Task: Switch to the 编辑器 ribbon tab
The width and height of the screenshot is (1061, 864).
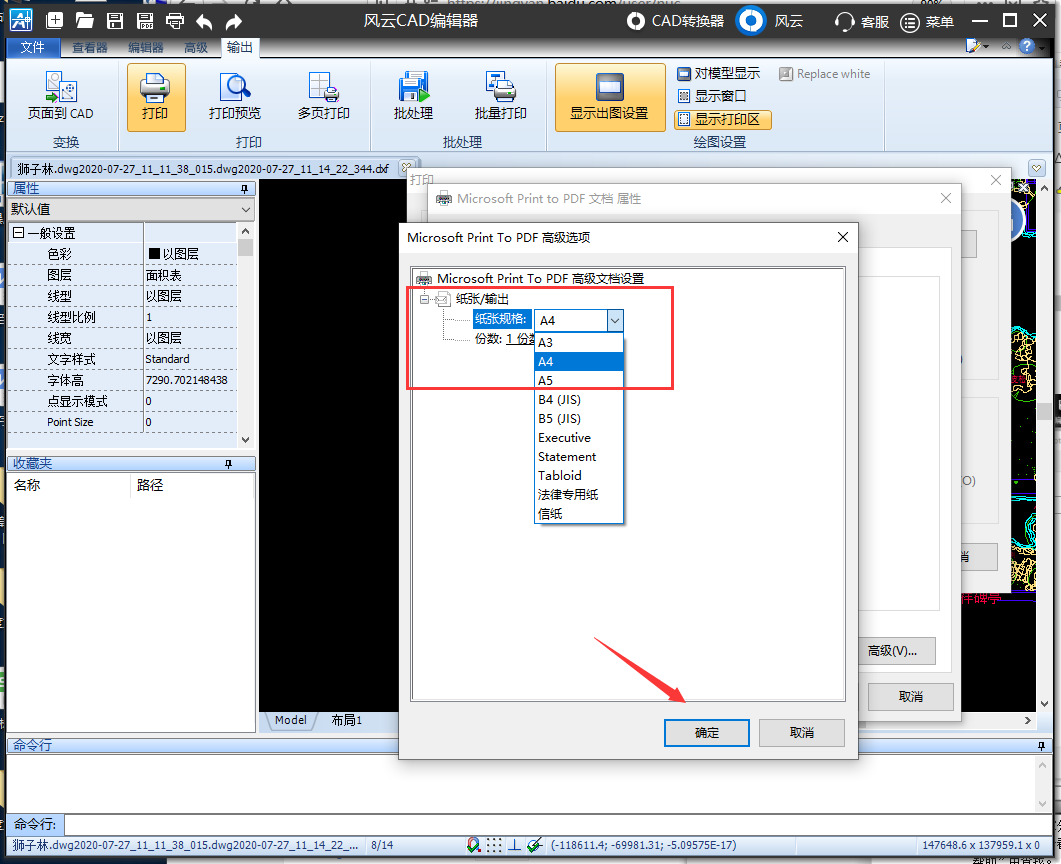Action: tap(145, 47)
